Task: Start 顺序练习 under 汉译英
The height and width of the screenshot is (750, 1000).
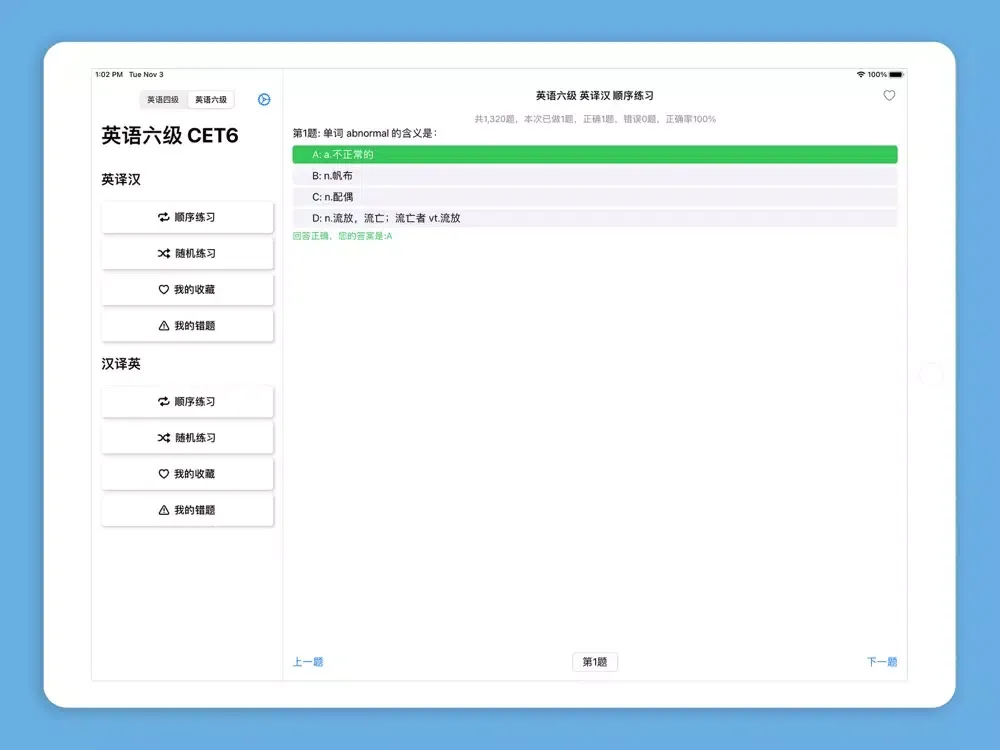Action: coord(187,402)
